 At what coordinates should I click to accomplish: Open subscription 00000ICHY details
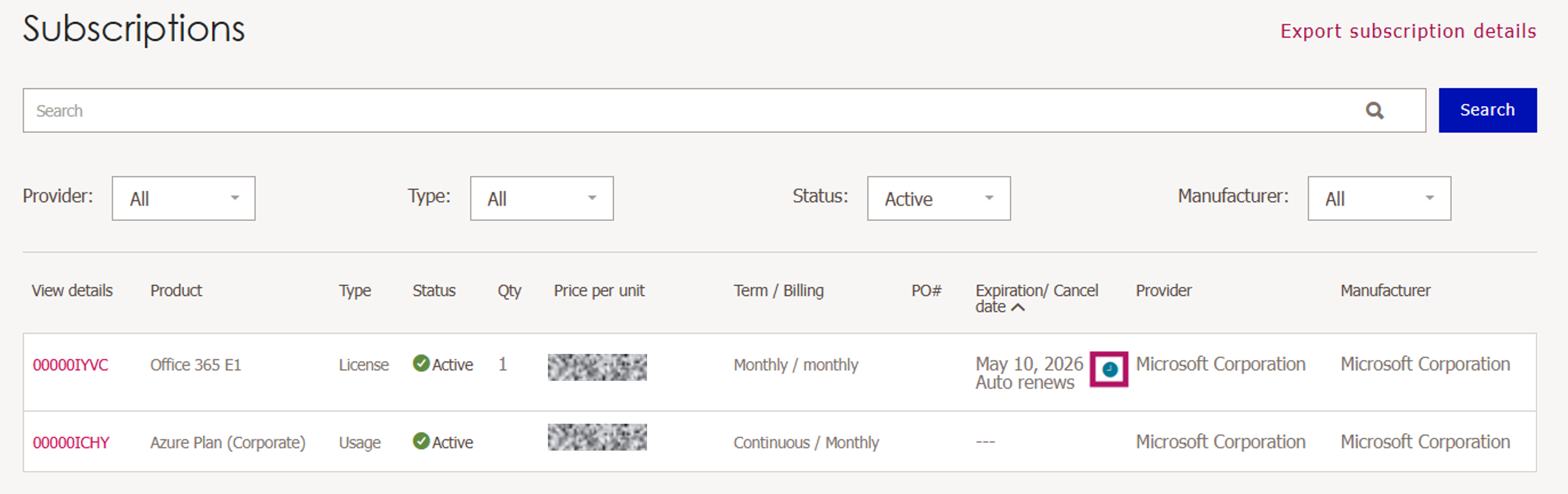(71, 442)
